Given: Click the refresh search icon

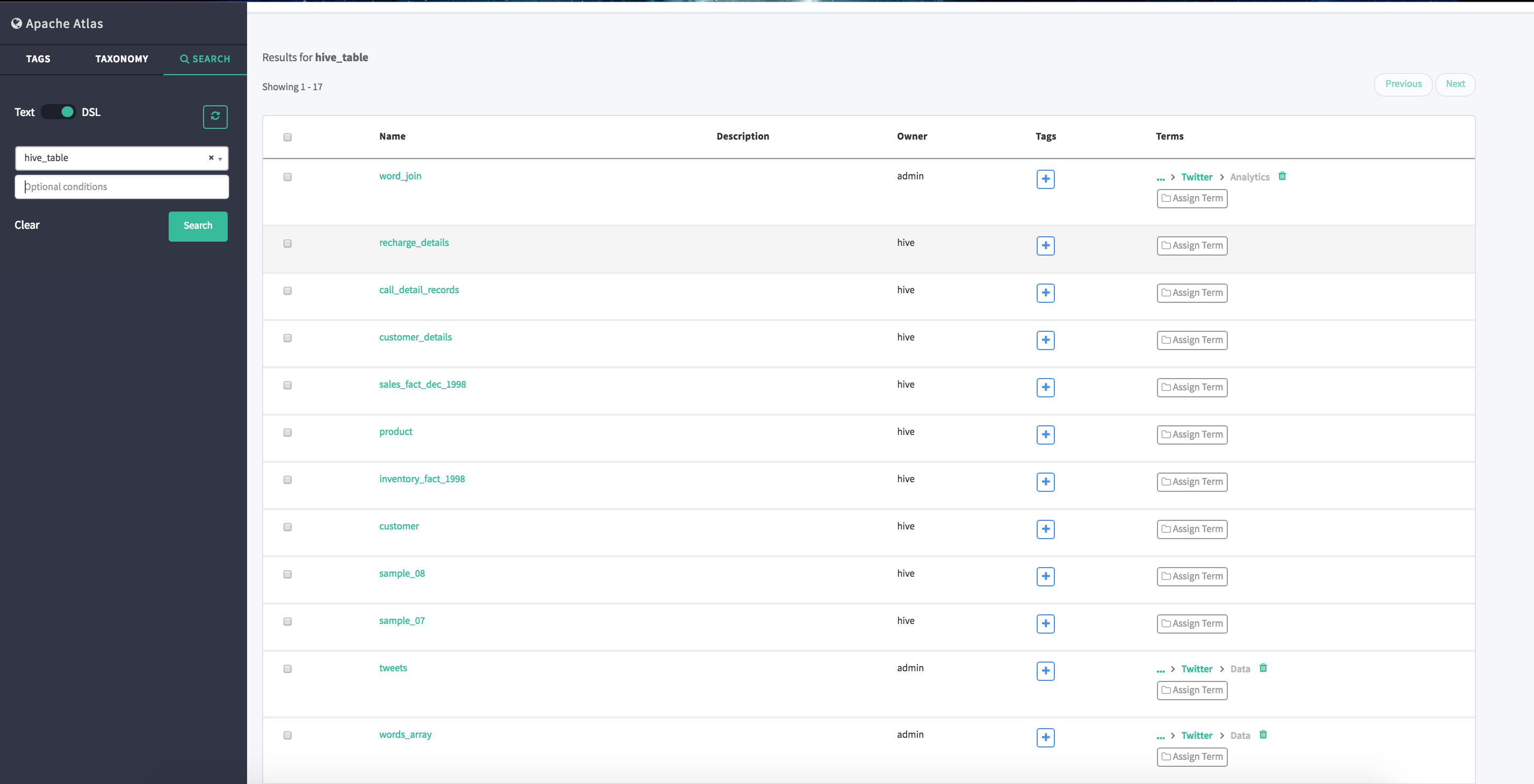Looking at the screenshot, I should pos(215,117).
